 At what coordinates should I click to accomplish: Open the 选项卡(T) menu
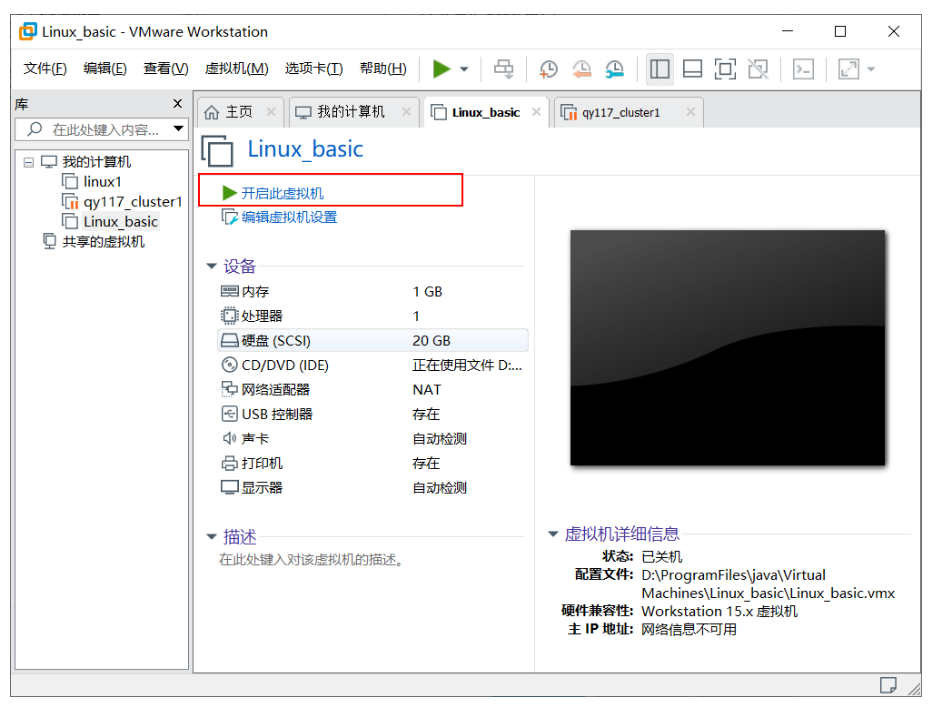(x=314, y=69)
